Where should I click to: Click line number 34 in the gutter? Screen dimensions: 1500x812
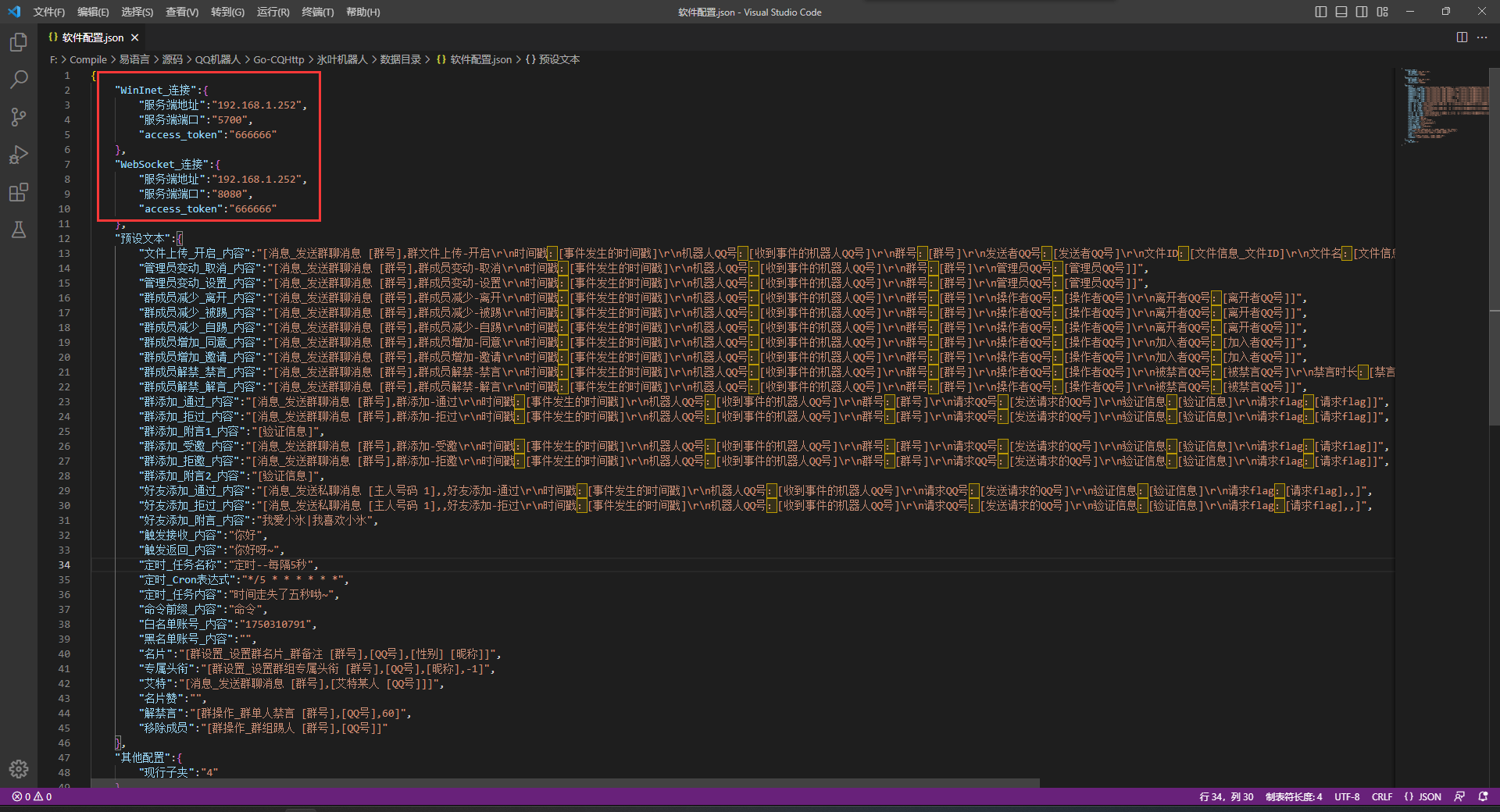coord(64,565)
